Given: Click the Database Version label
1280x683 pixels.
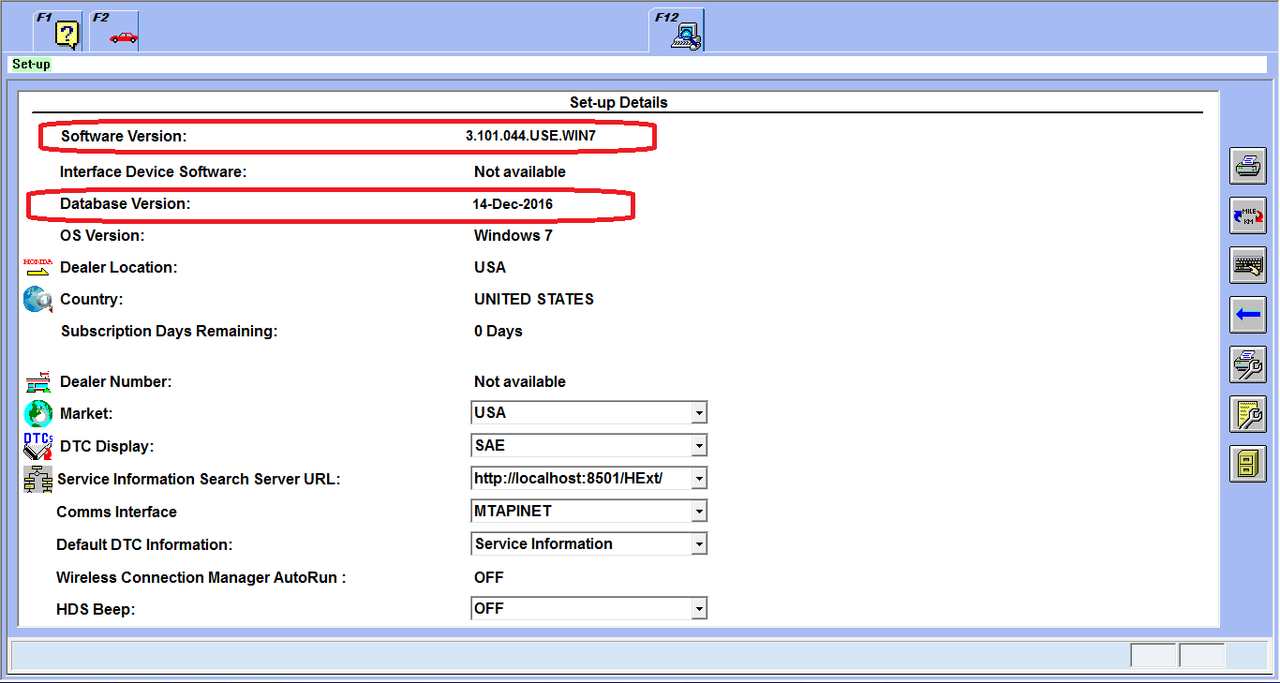Looking at the screenshot, I should (125, 204).
